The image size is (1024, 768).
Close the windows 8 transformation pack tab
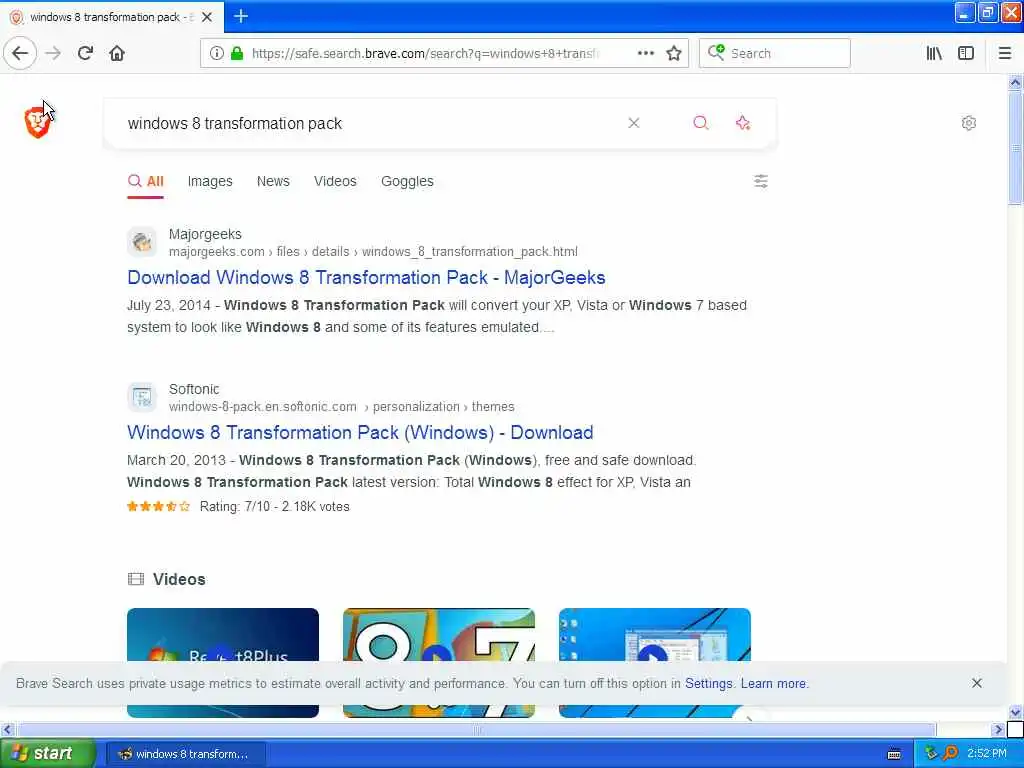[x=207, y=17]
